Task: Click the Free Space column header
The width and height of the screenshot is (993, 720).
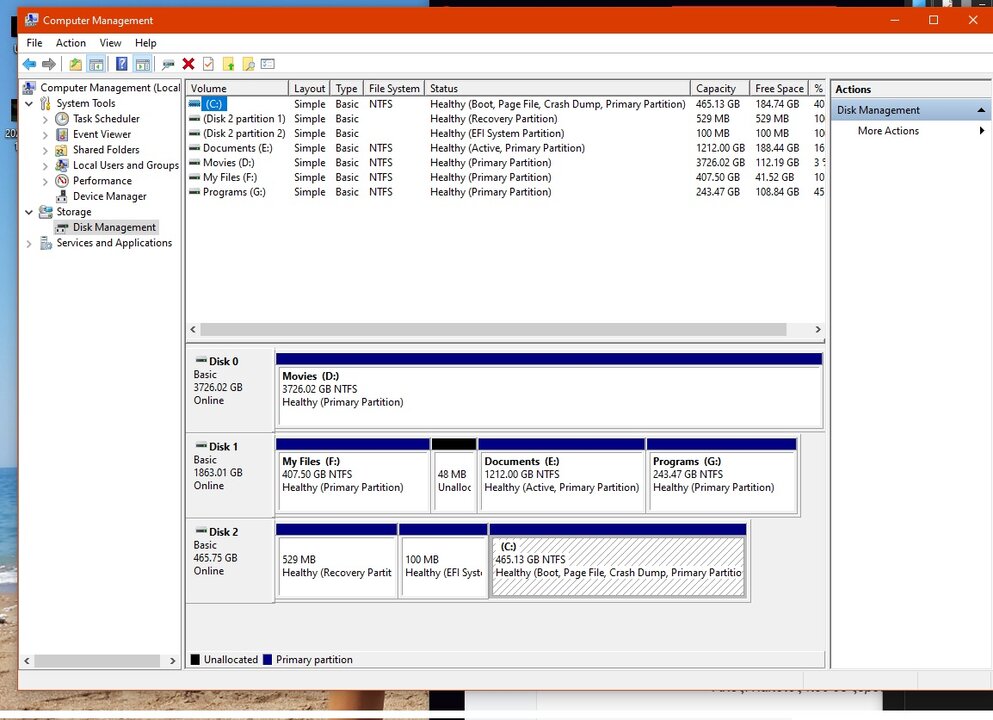Action: (x=778, y=88)
